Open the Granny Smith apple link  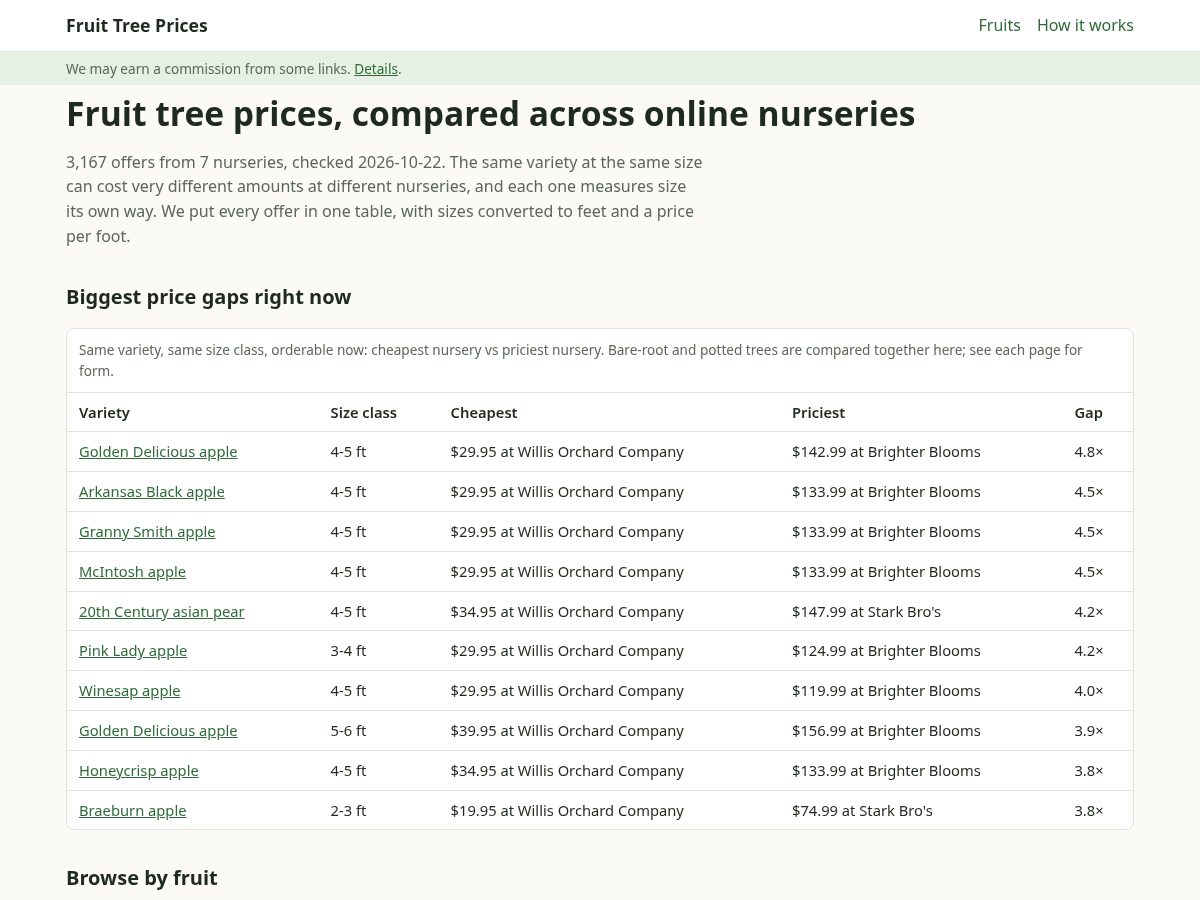tap(147, 532)
